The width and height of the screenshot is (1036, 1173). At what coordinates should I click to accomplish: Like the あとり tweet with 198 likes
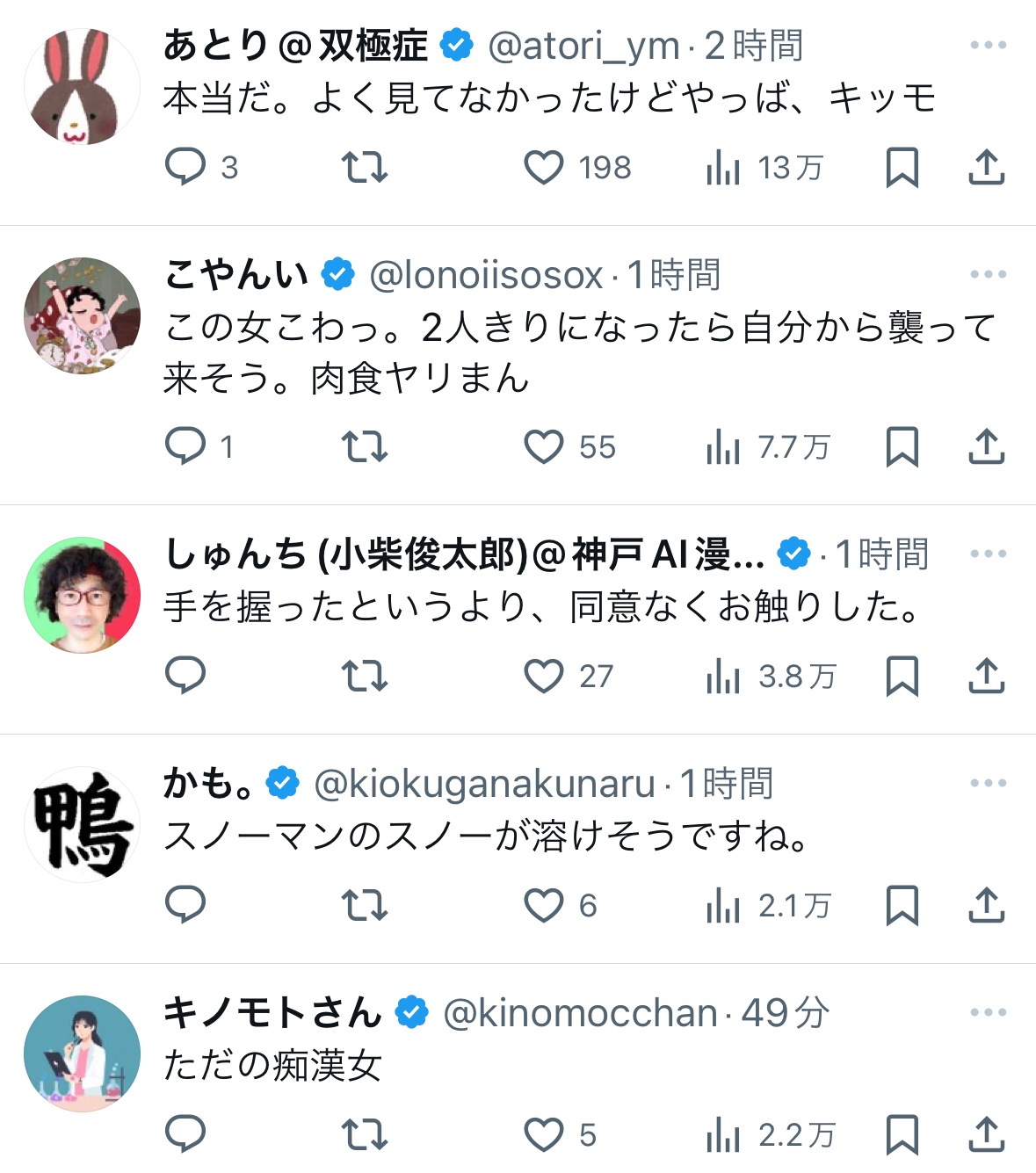[544, 167]
